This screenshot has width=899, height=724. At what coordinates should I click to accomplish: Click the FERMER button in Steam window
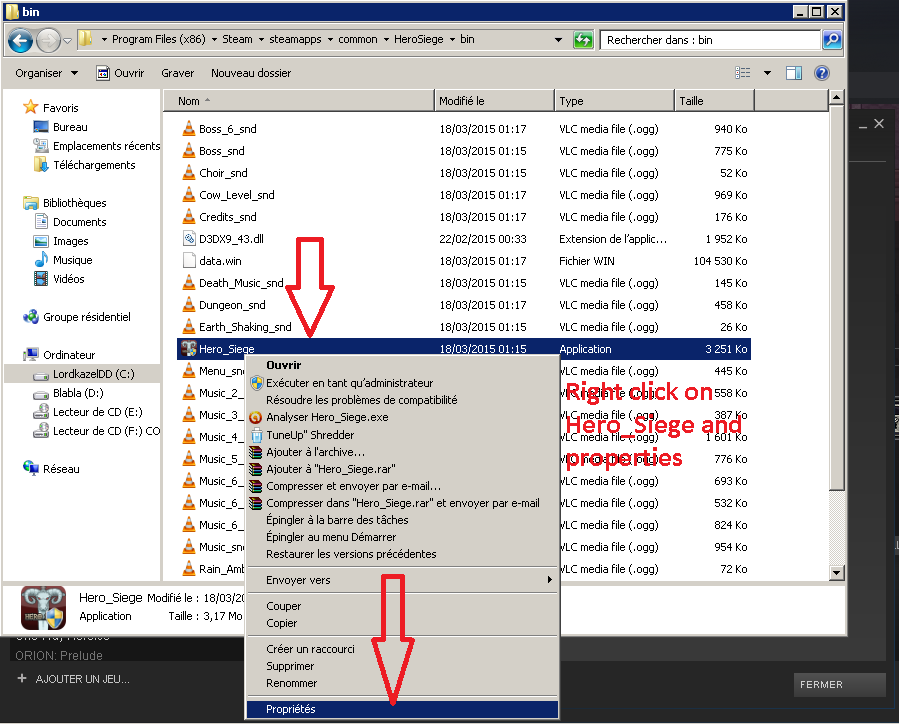click(839, 684)
